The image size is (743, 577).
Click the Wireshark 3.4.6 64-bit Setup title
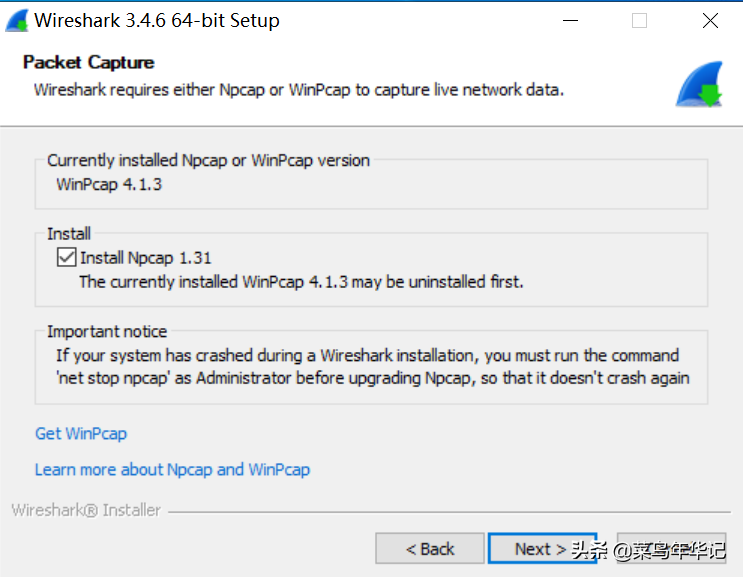pyautogui.click(x=157, y=21)
